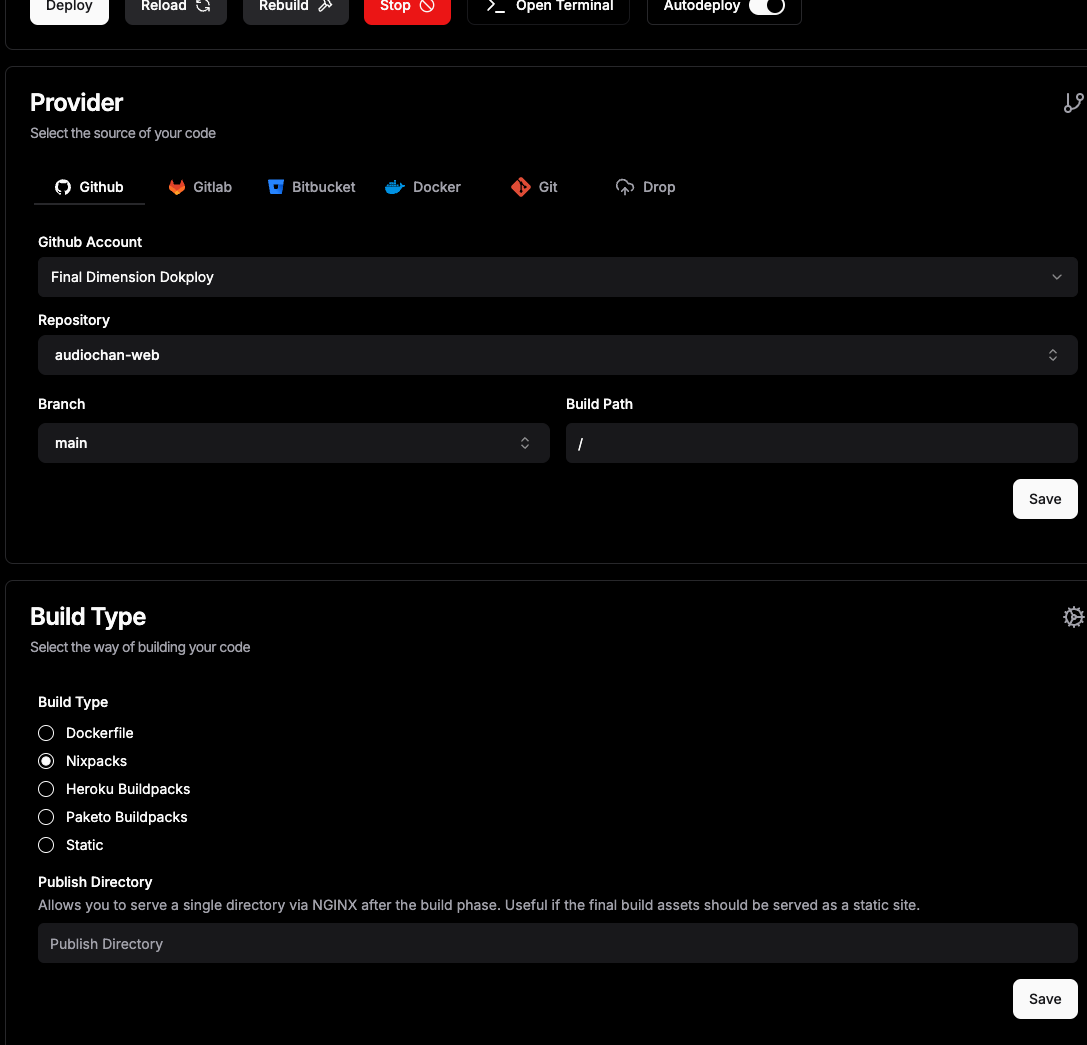Select the Nixpacks build type
Image resolution: width=1087 pixels, height=1045 pixels.
coord(46,761)
